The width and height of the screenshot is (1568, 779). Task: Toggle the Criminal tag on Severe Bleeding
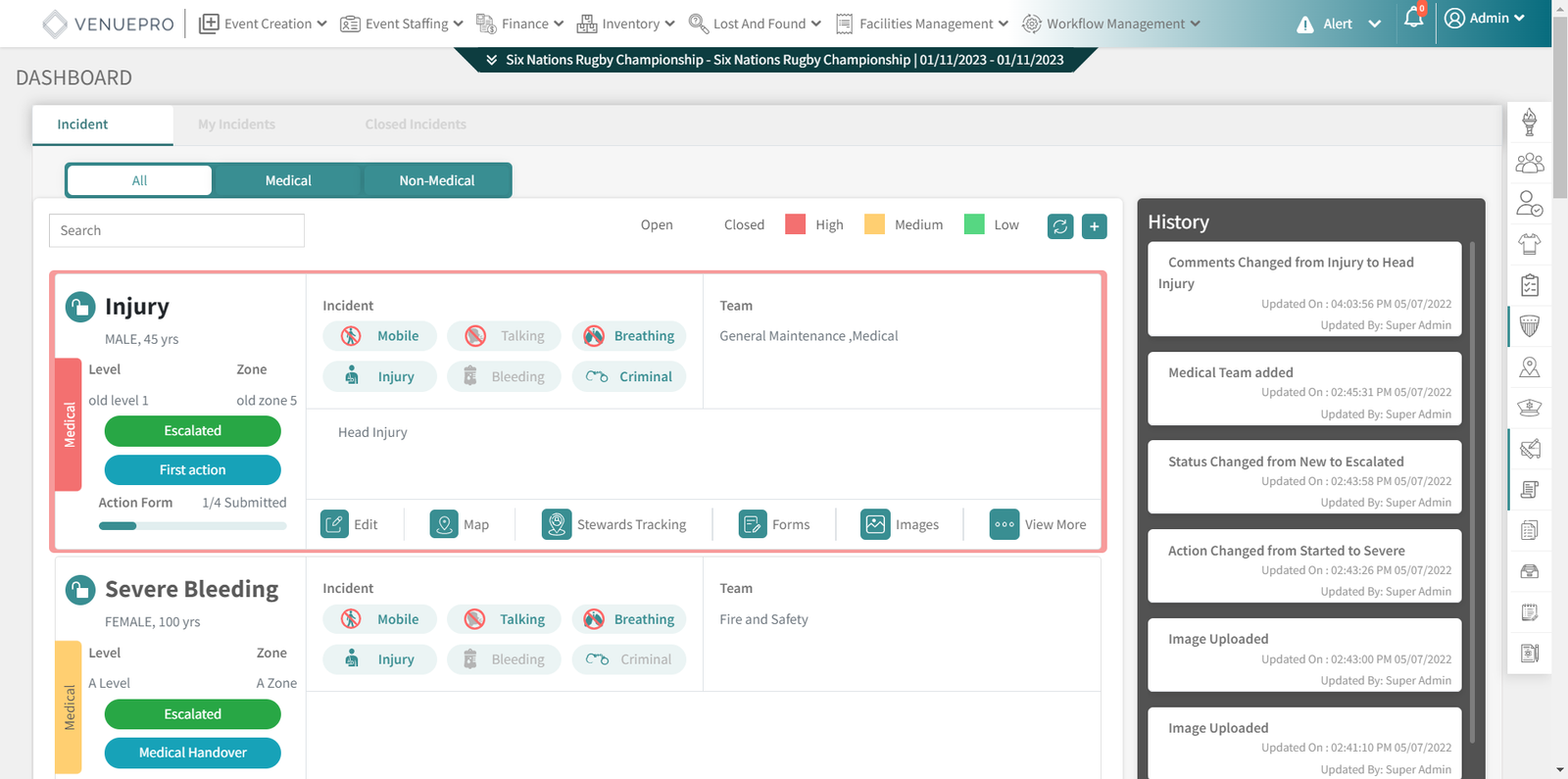coord(629,659)
